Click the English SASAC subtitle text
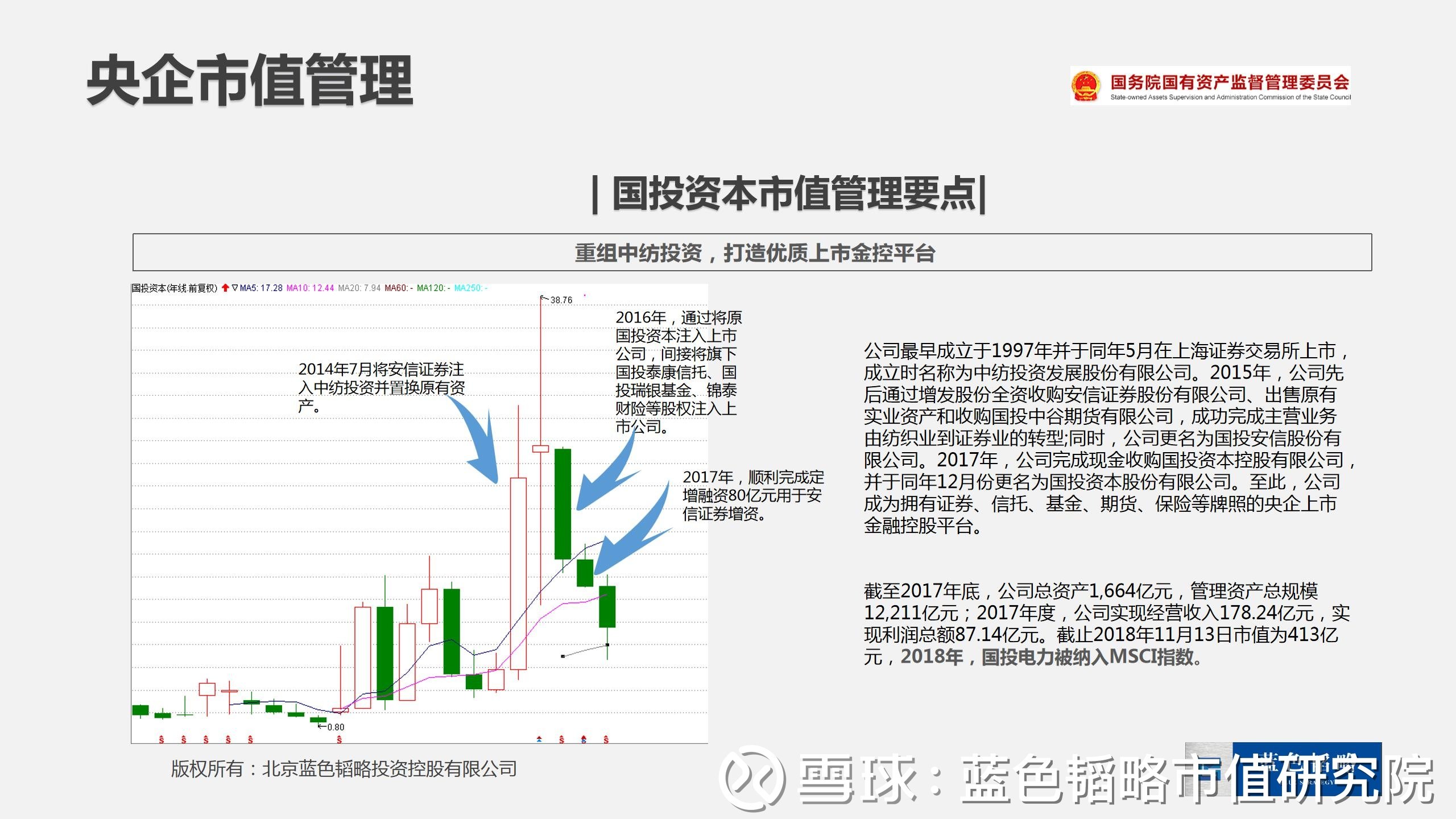This screenshot has width=1456, height=819. pyautogui.click(x=1230, y=97)
